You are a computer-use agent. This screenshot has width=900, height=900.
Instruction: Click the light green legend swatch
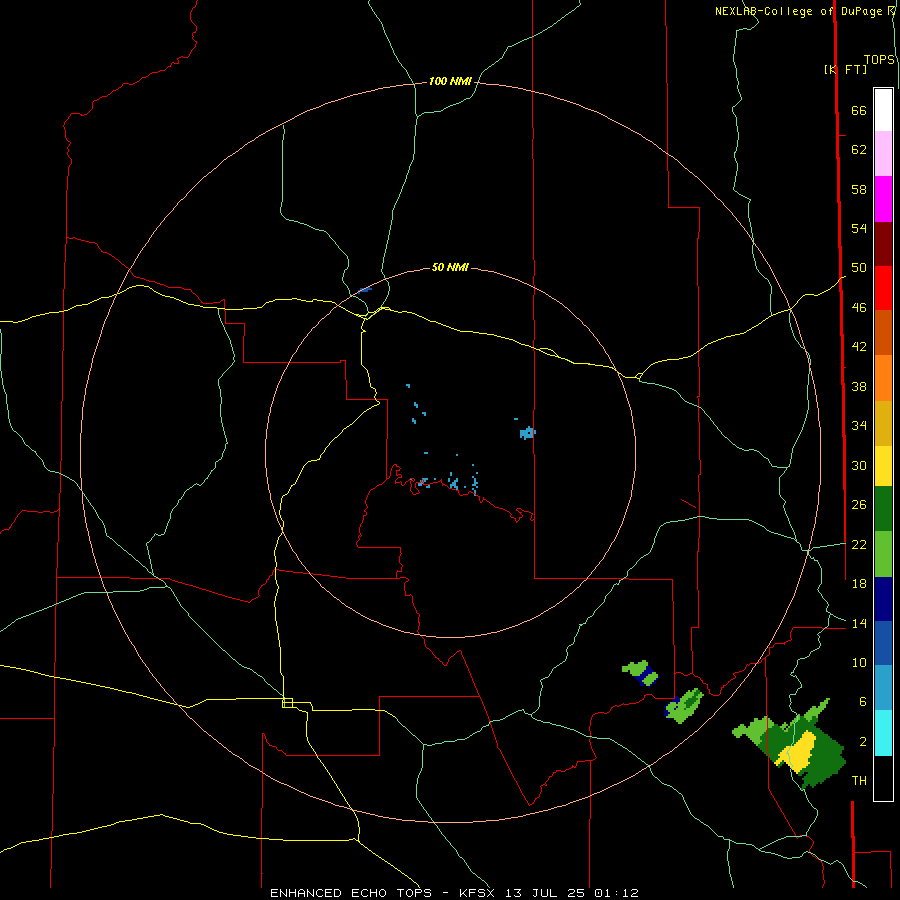(x=883, y=554)
